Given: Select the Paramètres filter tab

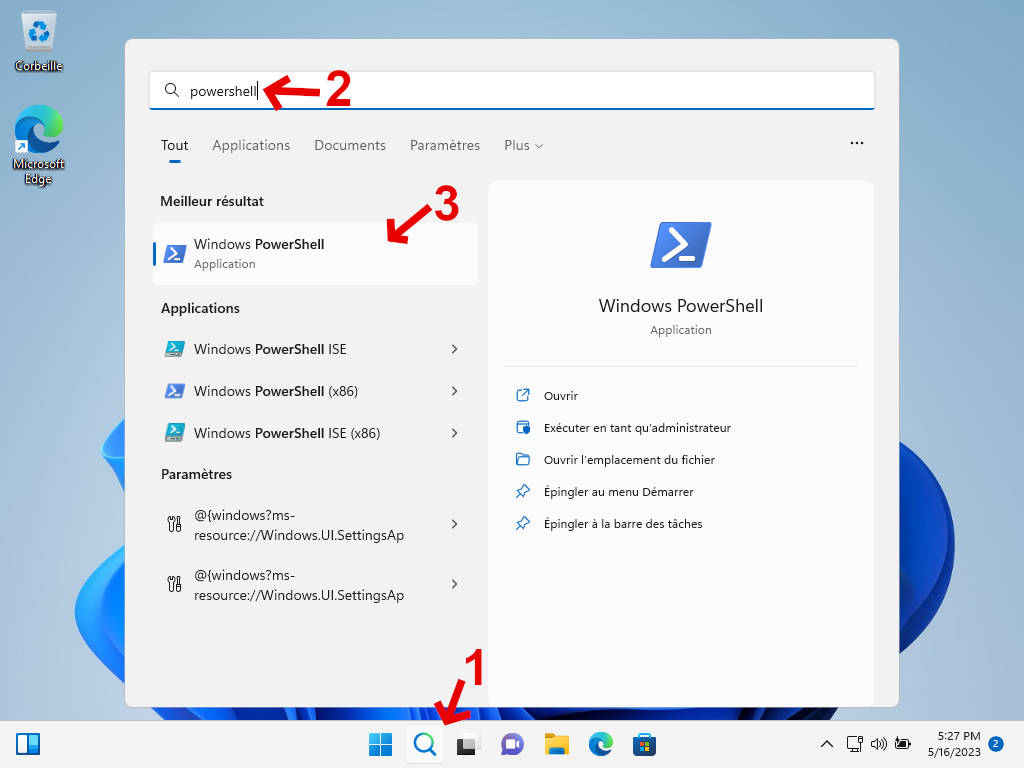Looking at the screenshot, I should click(444, 145).
